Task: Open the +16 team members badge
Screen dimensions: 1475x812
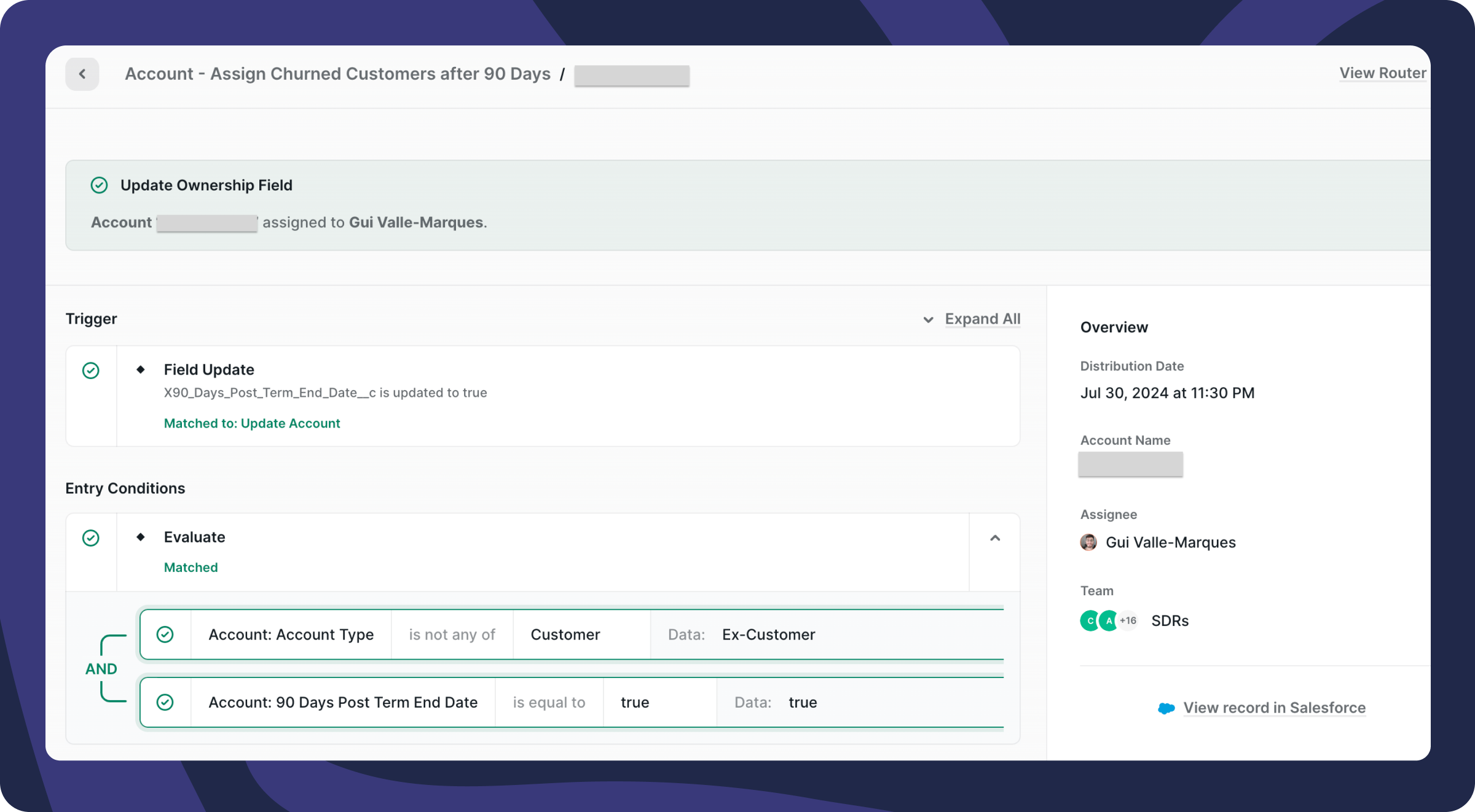Action: tap(1128, 620)
